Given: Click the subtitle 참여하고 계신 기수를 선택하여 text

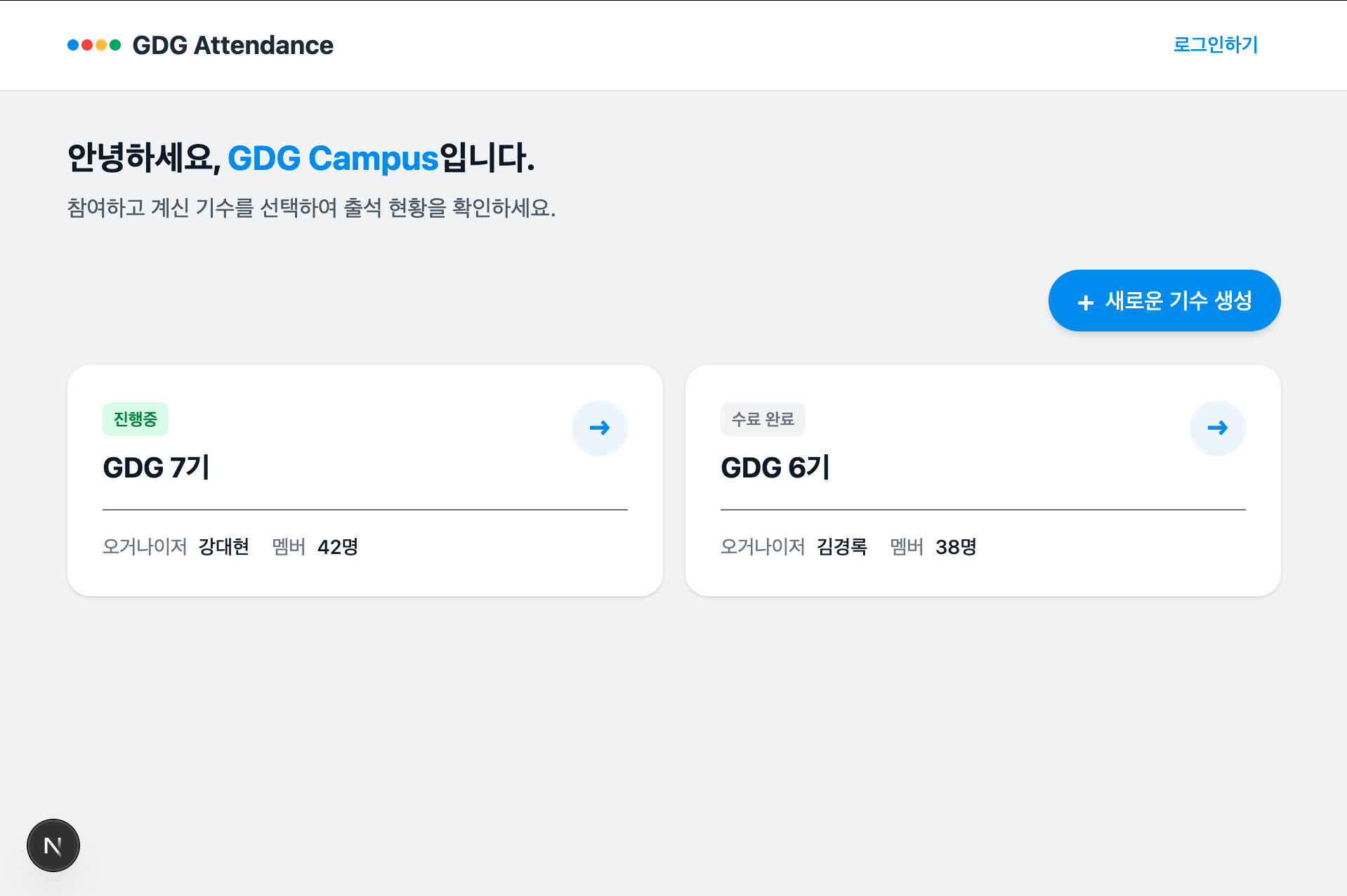Looking at the screenshot, I should (202, 208).
